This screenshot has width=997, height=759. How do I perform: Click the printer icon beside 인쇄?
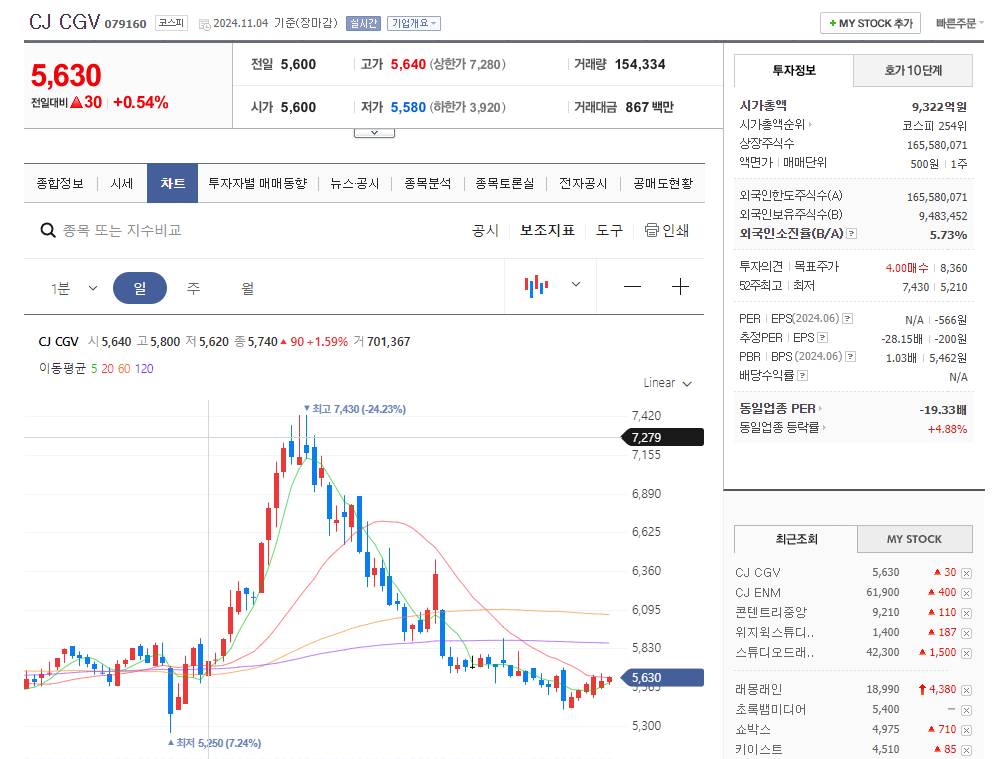coord(651,230)
